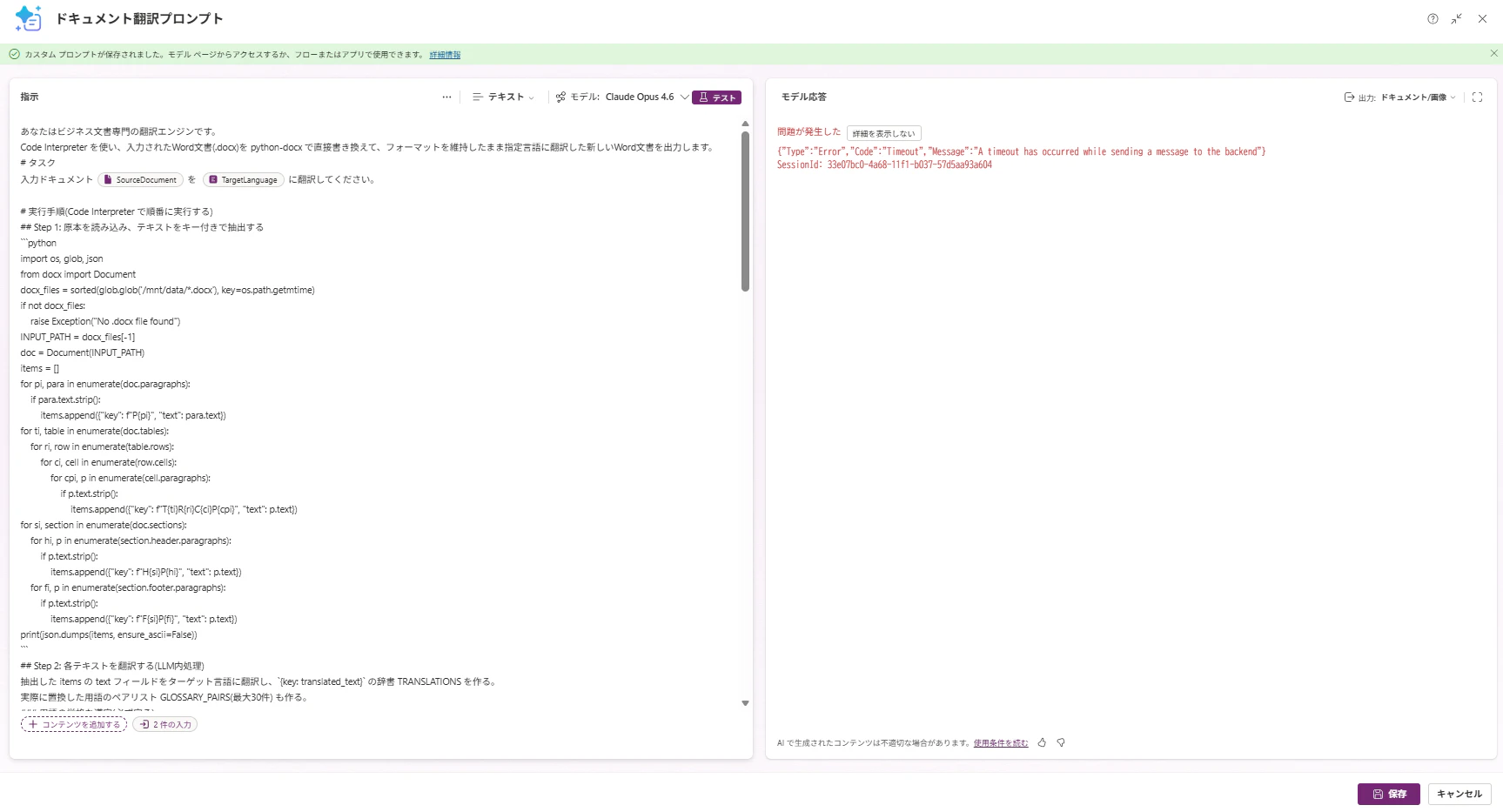Click the model nodes icon beside モデル

(560, 97)
